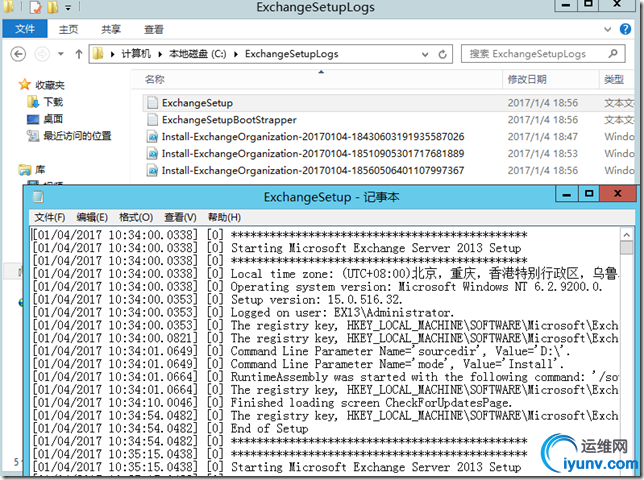Click the Explorer forward navigation arrow
Viewport: 644px width, 480px height.
click(42, 54)
